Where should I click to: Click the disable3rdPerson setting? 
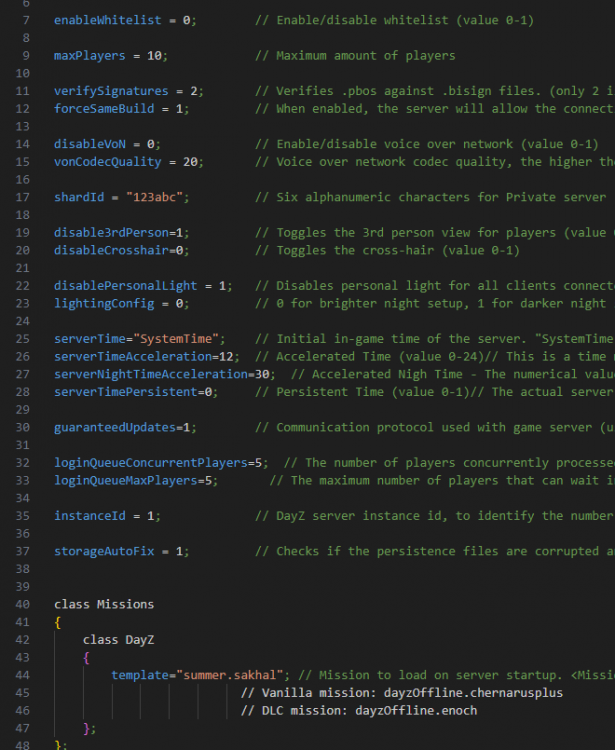(x=111, y=232)
